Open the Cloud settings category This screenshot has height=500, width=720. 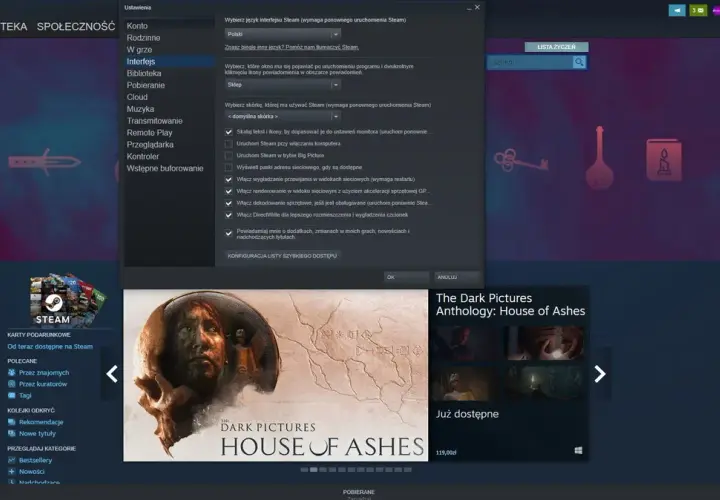(x=137, y=97)
